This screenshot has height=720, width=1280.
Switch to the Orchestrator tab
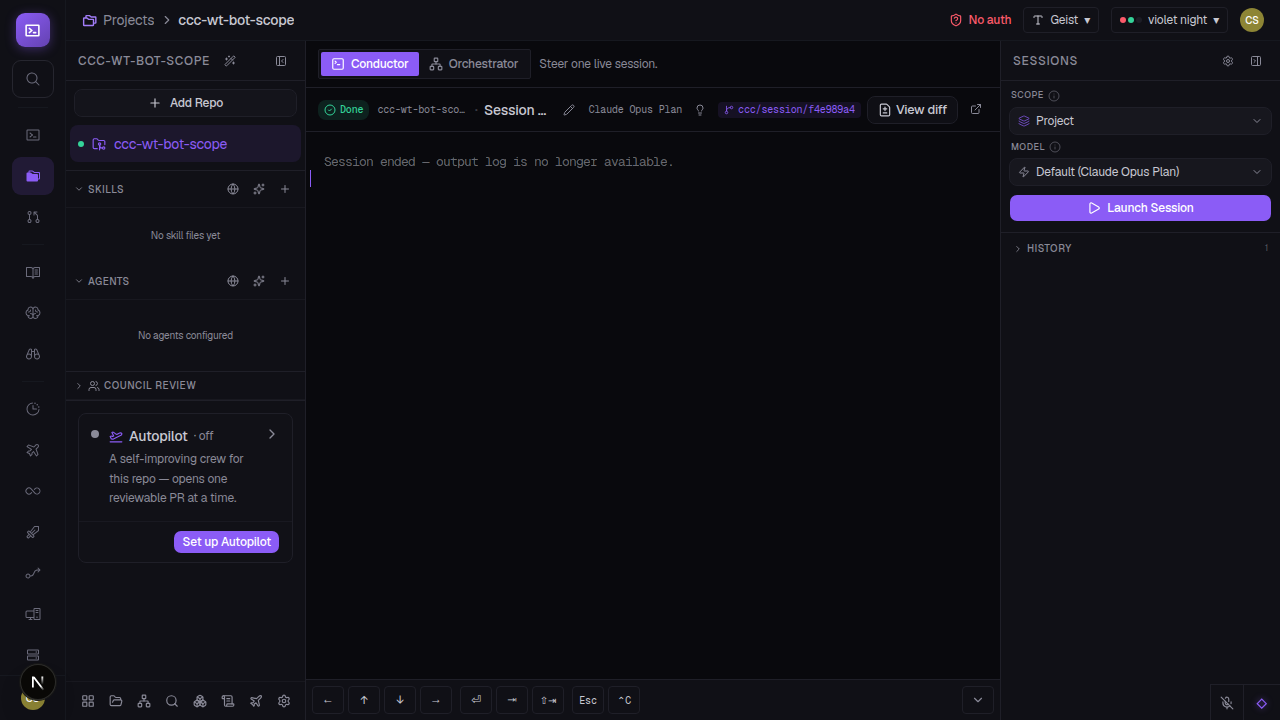[x=474, y=64]
